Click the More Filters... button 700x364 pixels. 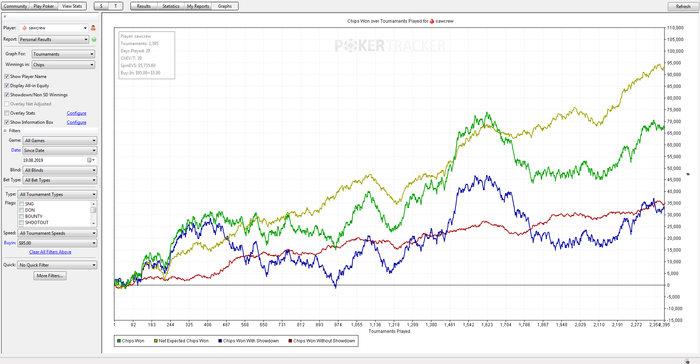click(x=50, y=276)
